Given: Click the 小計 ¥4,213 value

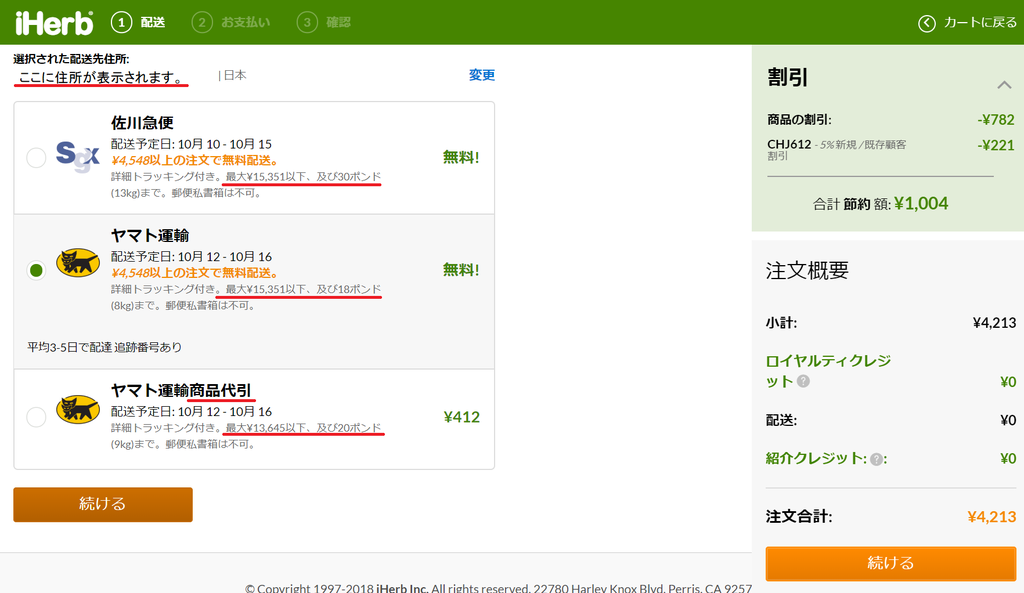Looking at the screenshot, I should tap(994, 323).
